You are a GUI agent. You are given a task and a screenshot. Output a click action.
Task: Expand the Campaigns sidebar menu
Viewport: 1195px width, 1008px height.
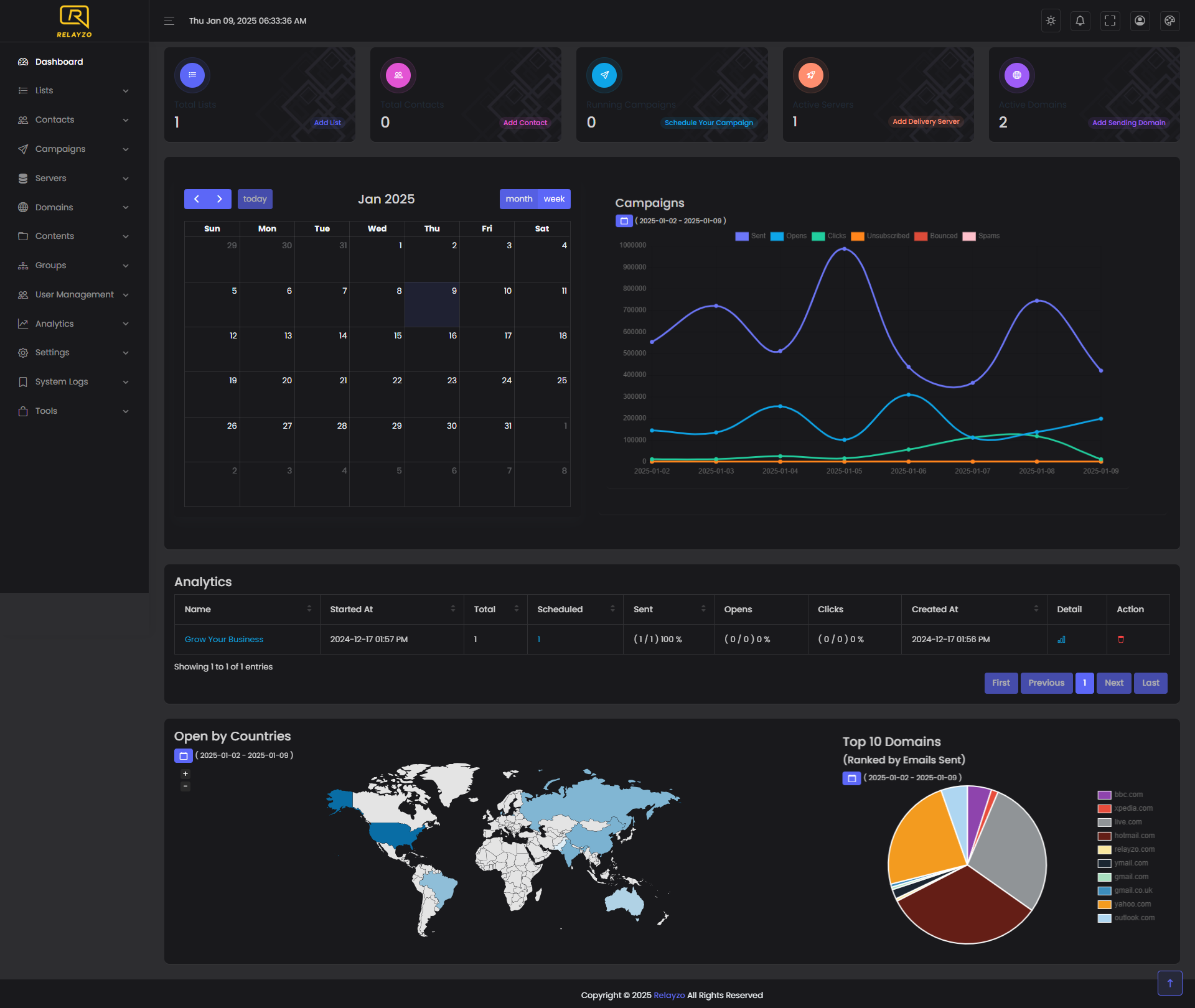pos(73,149)
